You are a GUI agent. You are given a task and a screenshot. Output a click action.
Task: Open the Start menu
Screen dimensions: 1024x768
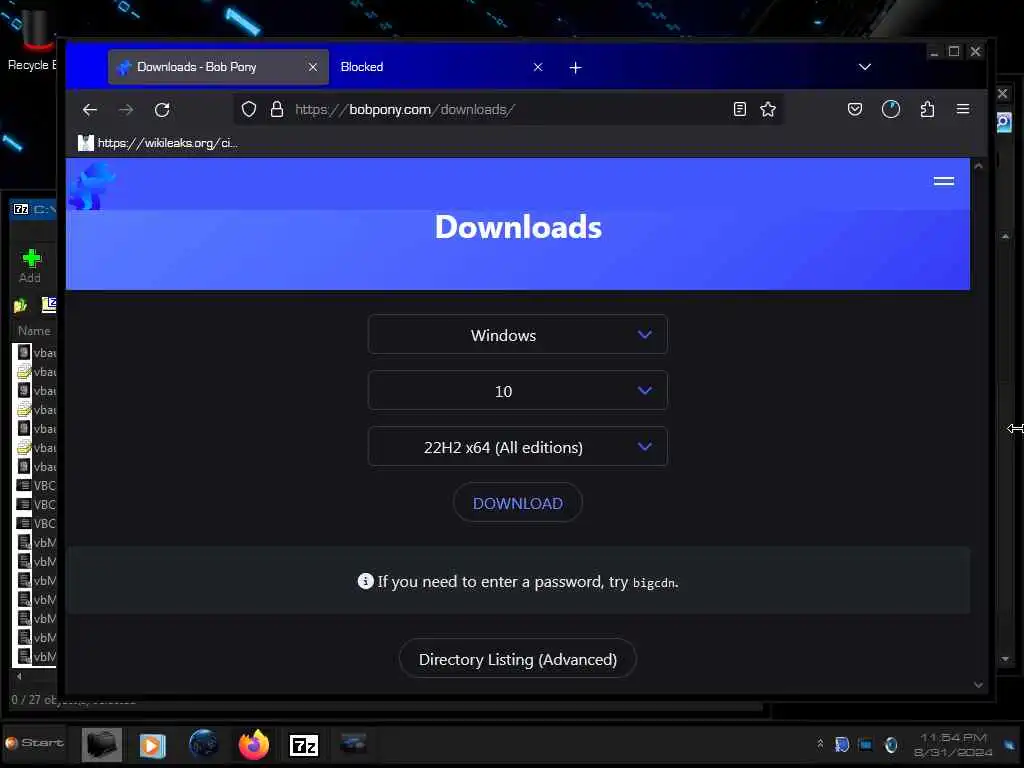pos(35,743)
